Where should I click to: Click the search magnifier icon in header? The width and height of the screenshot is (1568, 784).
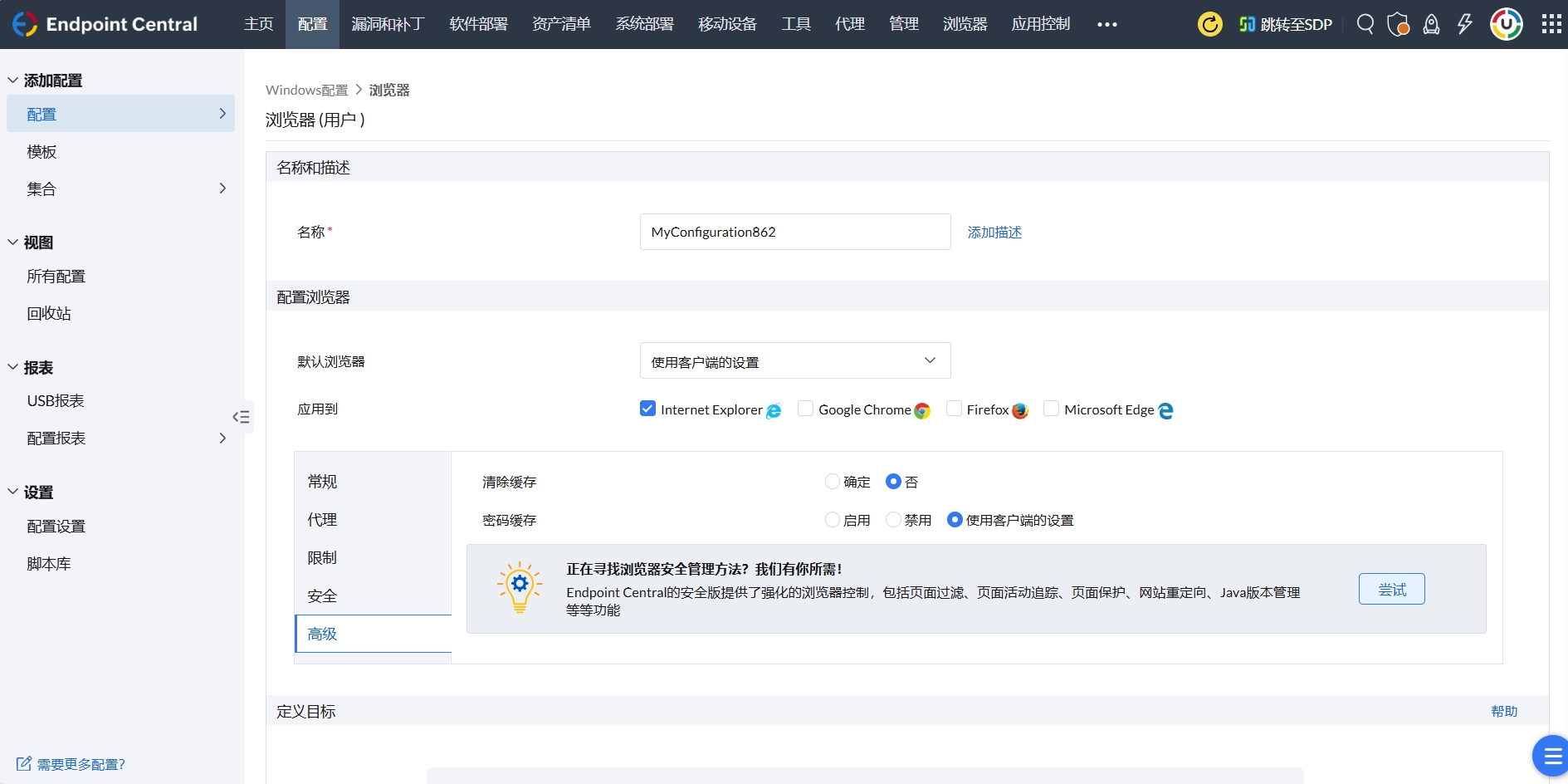point(1365,24)
